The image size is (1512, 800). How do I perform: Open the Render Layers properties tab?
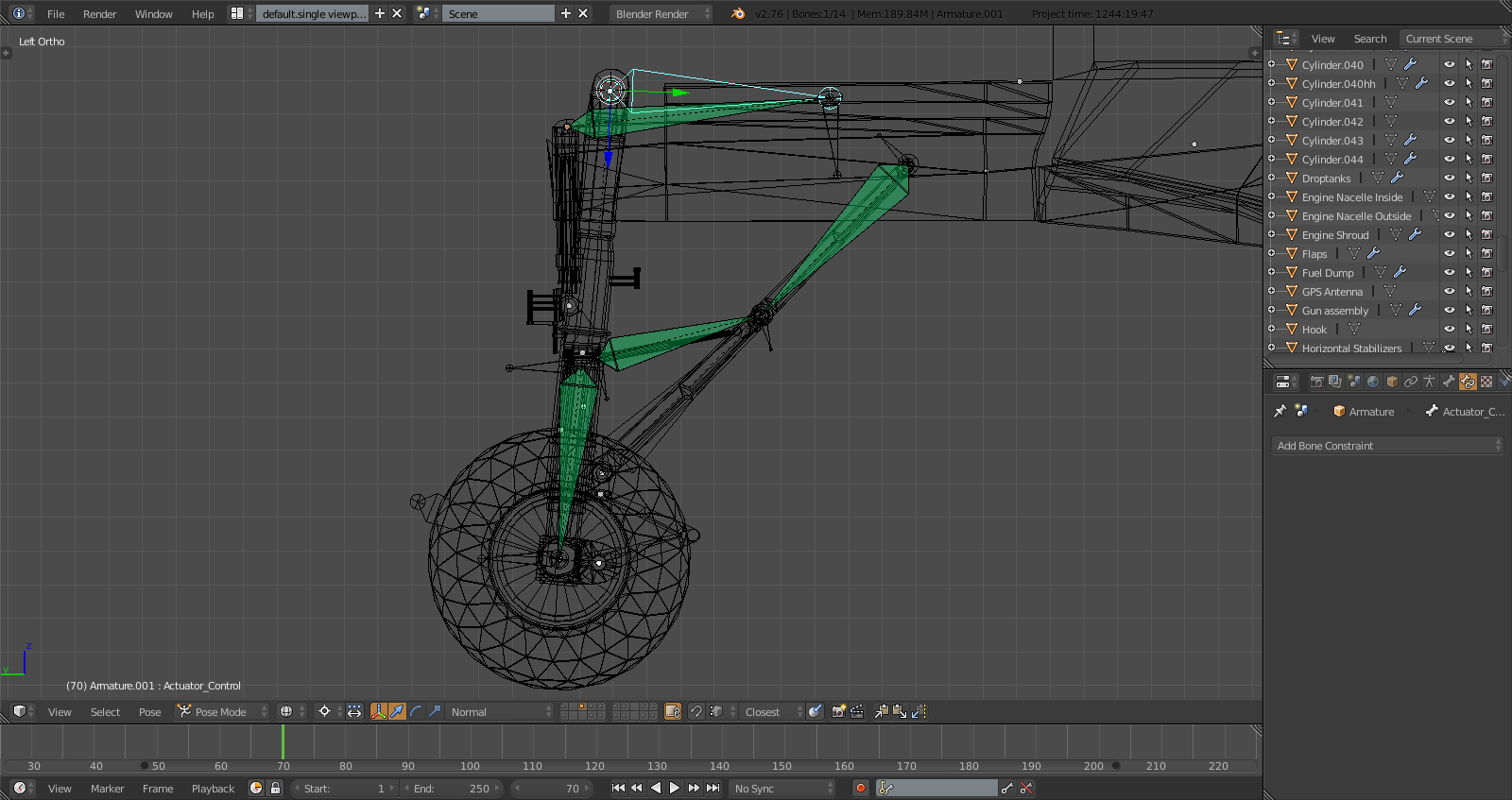[x=1335, y=382]
